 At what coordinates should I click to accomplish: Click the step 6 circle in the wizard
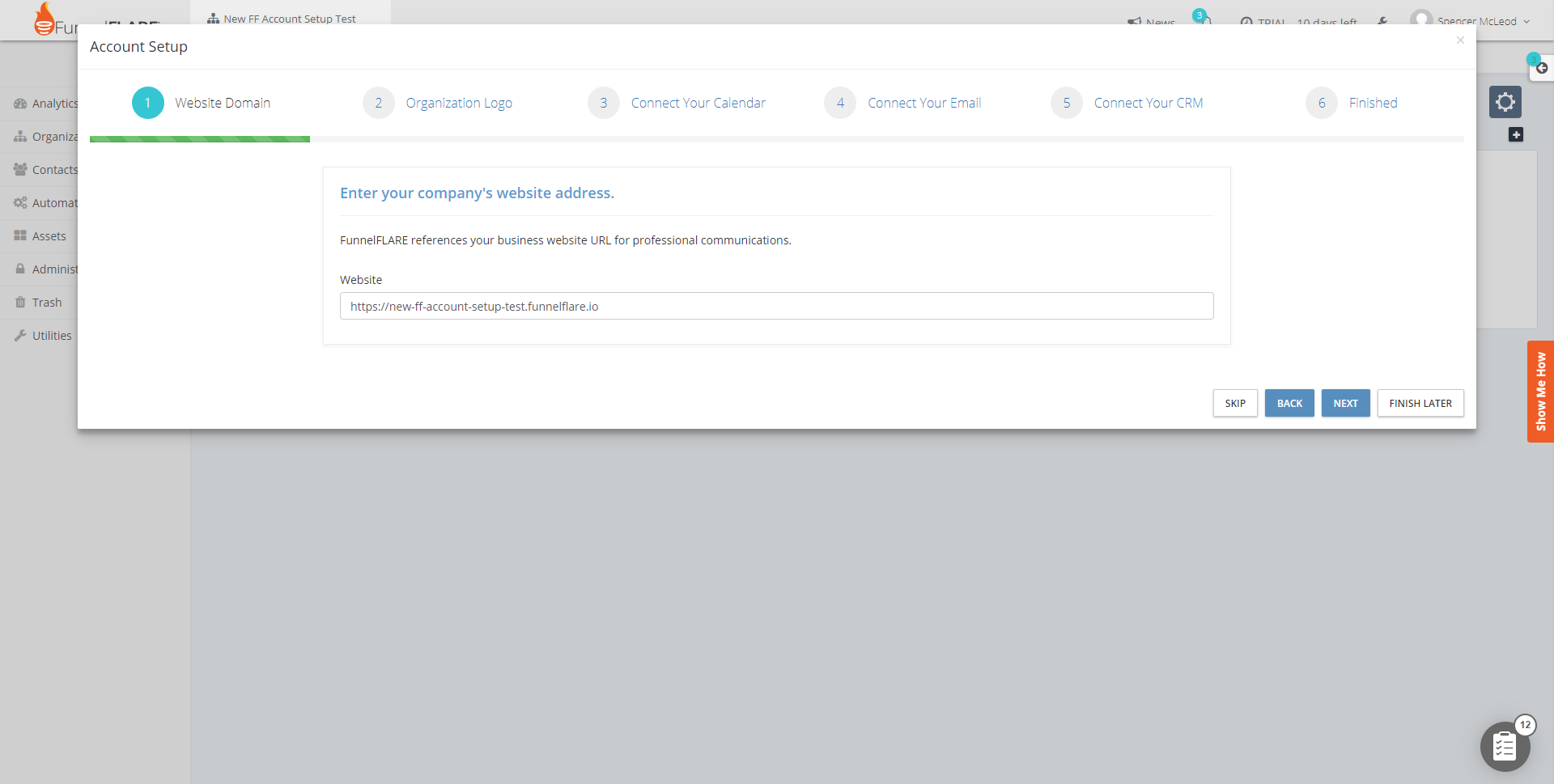(x=1322, y=103)
